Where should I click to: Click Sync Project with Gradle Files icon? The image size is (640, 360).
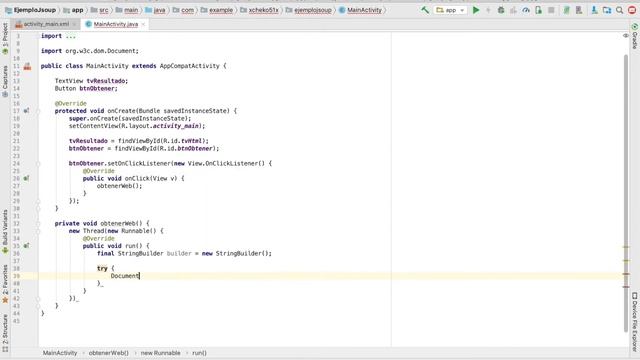click(x=567, y=10)
